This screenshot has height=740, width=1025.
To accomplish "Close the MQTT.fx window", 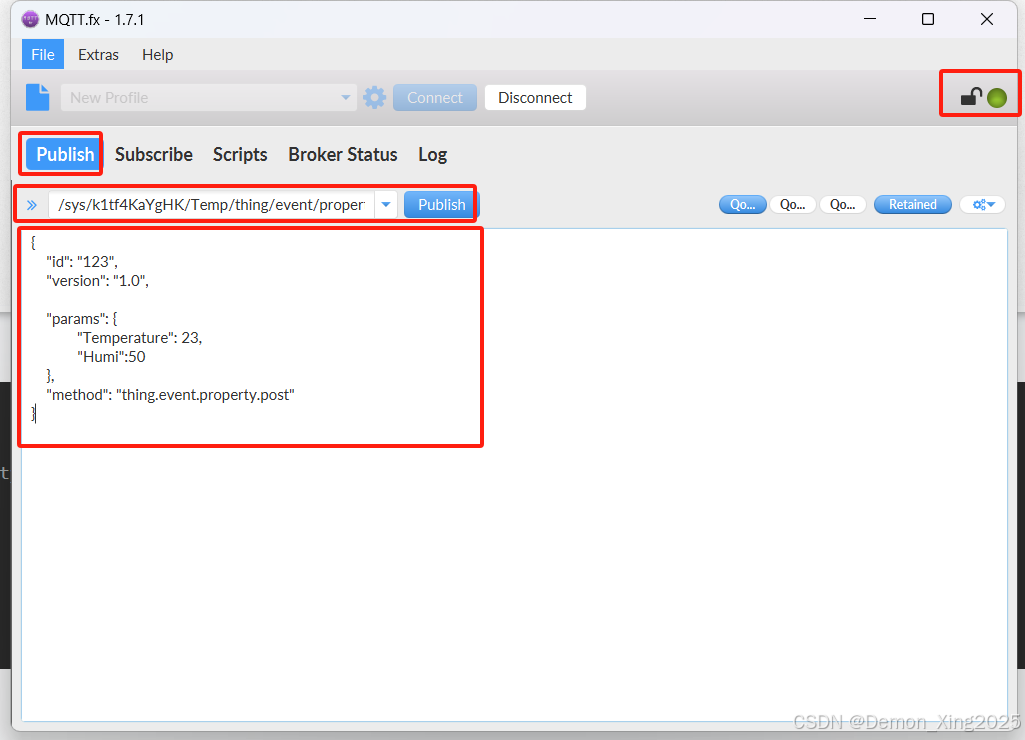I will (x=987, y=19).
